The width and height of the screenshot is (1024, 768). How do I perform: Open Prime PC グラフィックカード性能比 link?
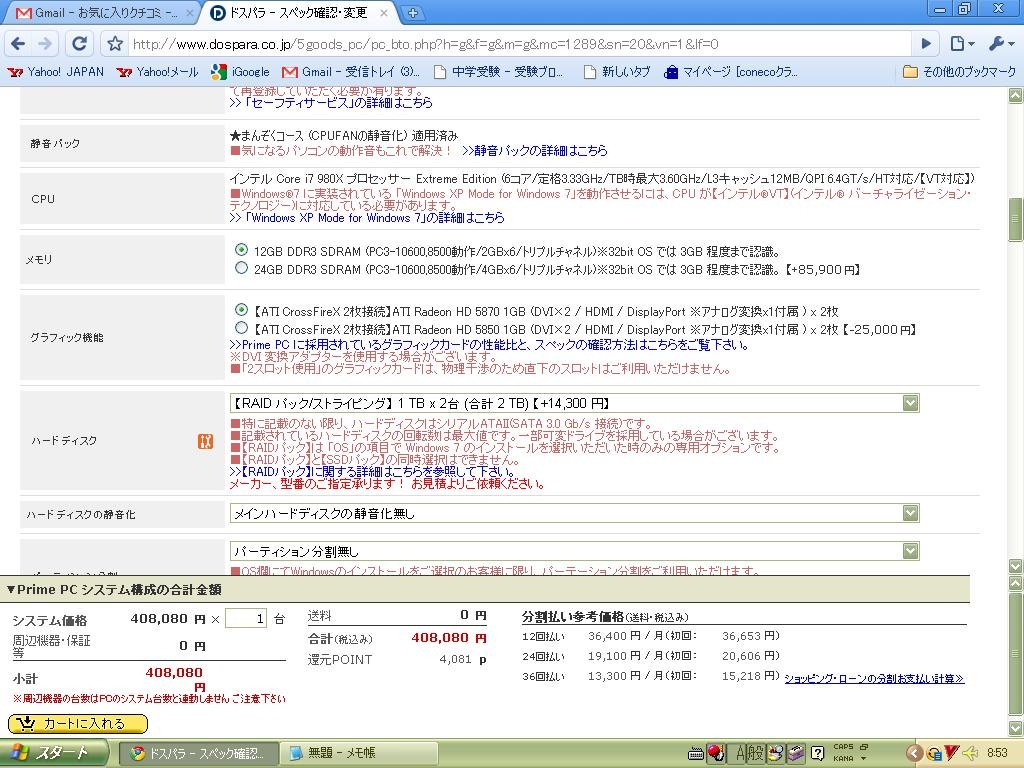[488, 345]
